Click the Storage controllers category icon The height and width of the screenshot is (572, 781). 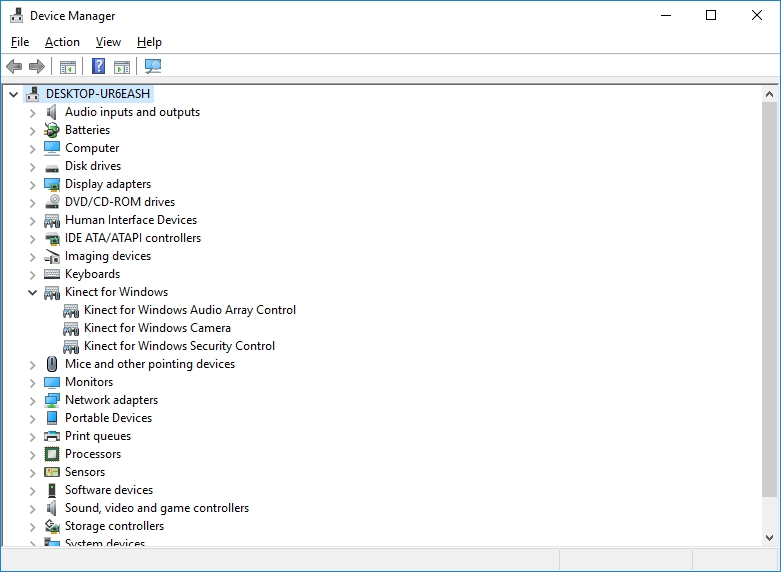click(x=52, y=526)
